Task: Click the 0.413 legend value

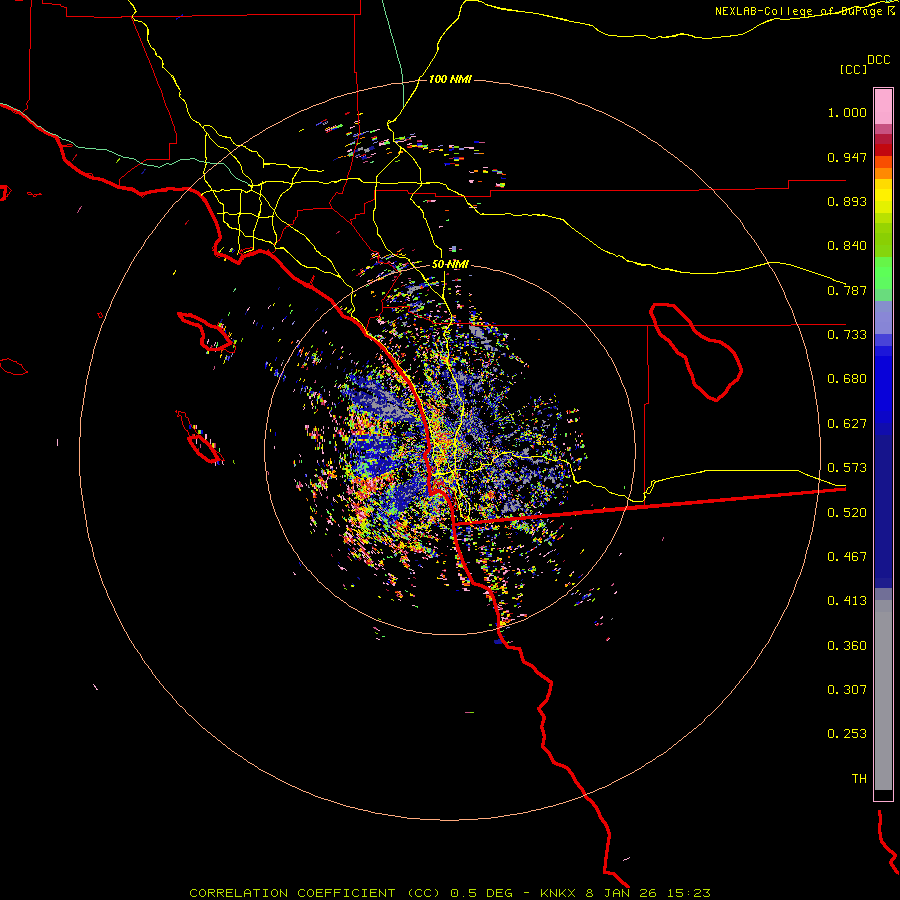Action: [x=847, y=601]
